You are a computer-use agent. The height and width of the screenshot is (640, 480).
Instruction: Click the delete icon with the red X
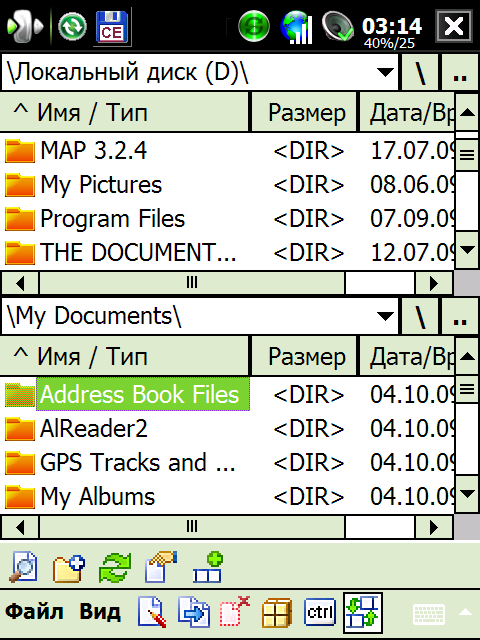235,611
